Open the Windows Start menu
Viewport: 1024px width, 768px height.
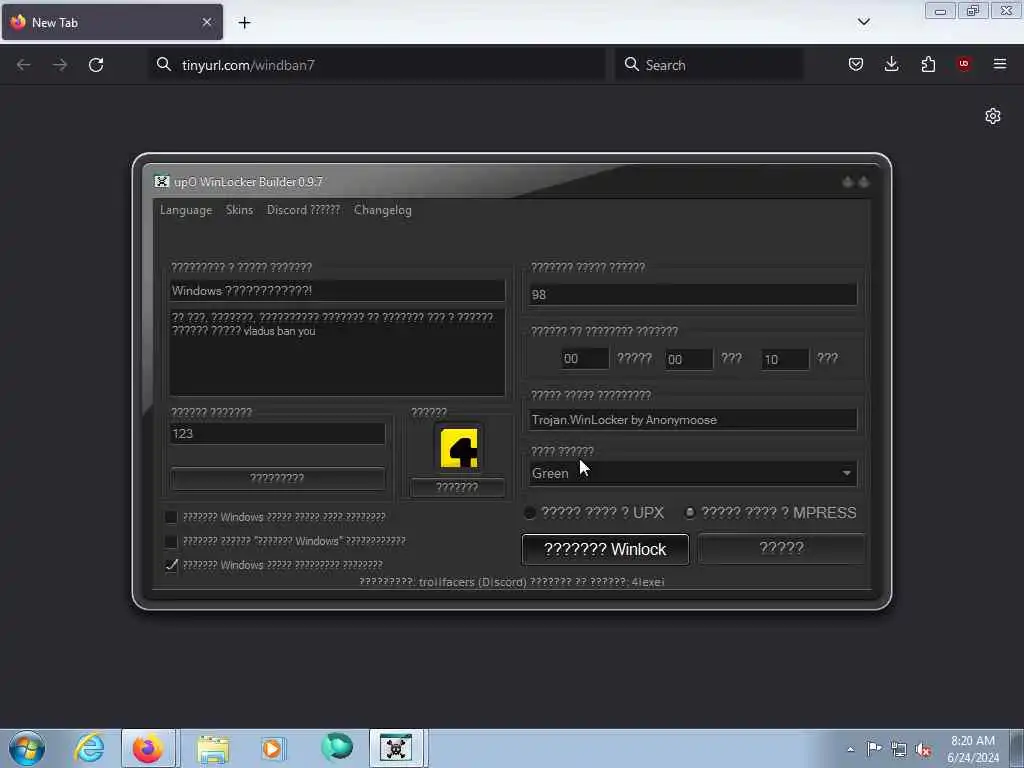pyautogui.click(x=27, y=748)
